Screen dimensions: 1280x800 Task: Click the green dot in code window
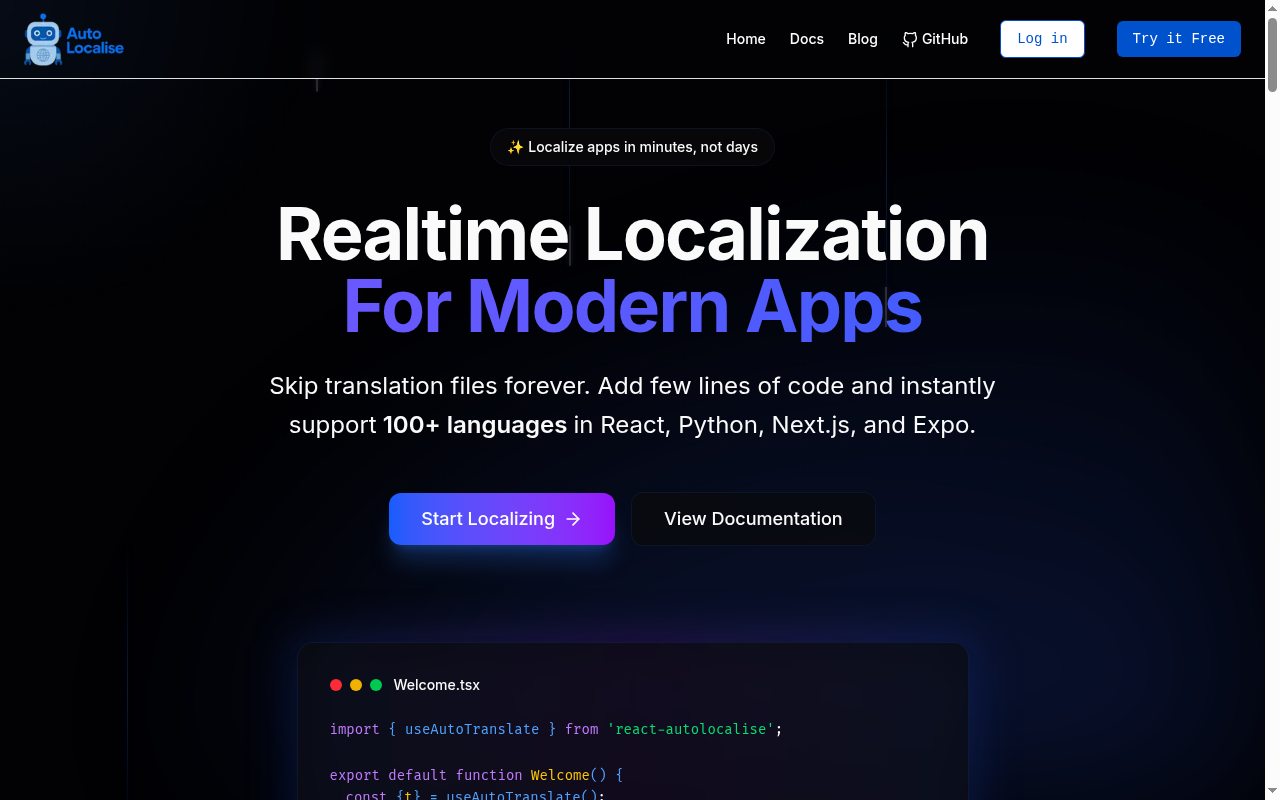point(376,685)
